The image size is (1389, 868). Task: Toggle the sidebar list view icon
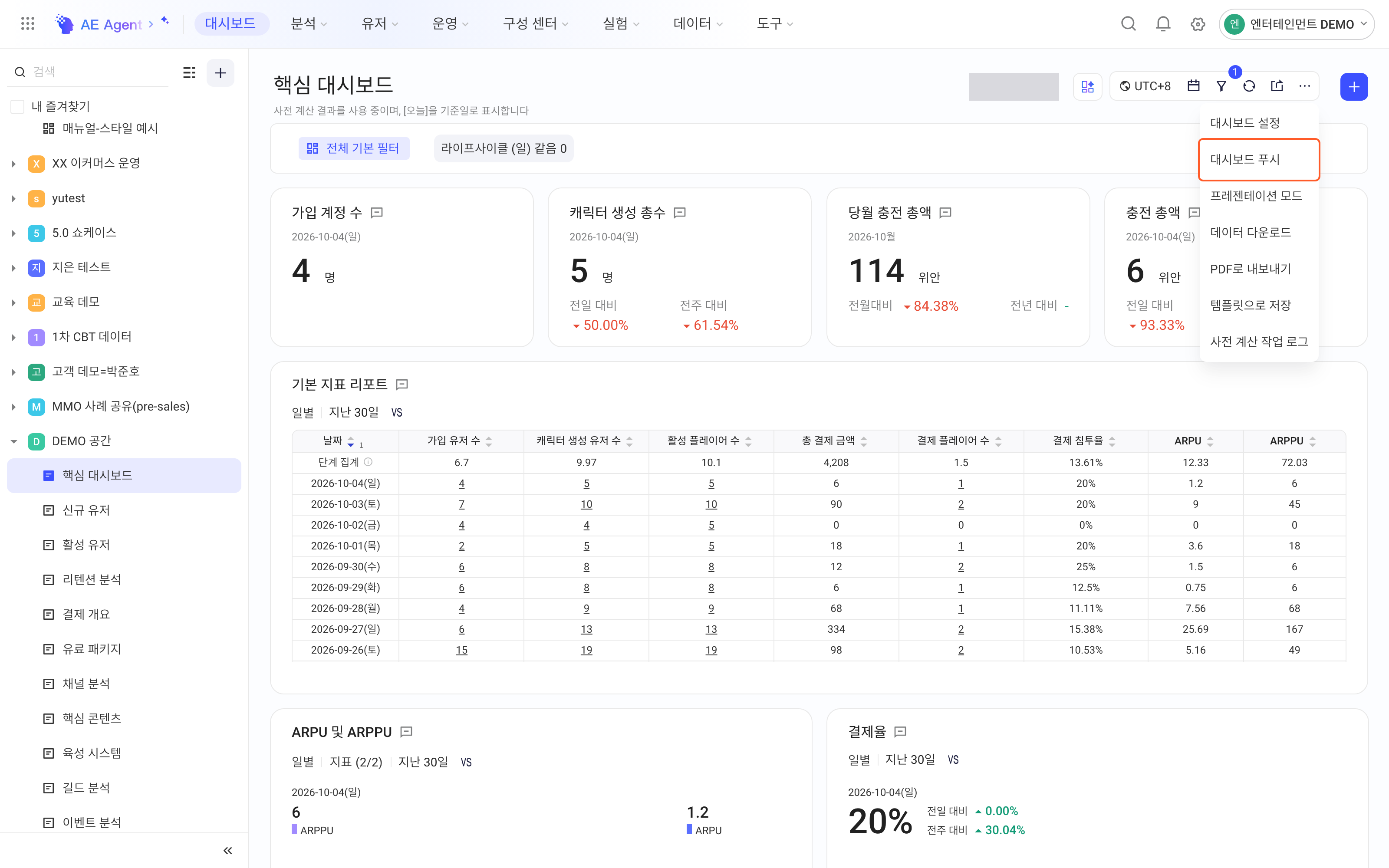(189, 73)
